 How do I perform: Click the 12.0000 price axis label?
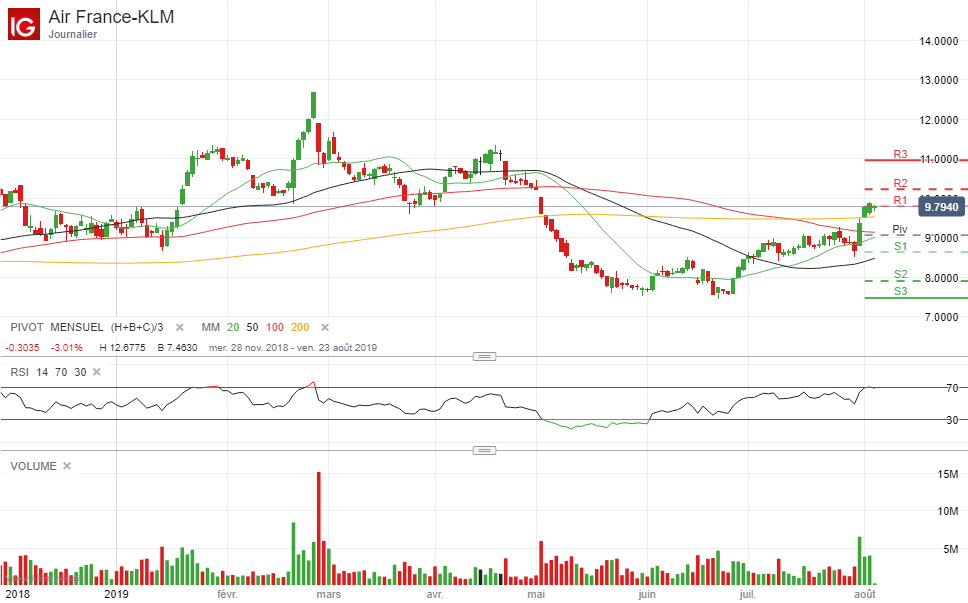(x=938, y=120)
